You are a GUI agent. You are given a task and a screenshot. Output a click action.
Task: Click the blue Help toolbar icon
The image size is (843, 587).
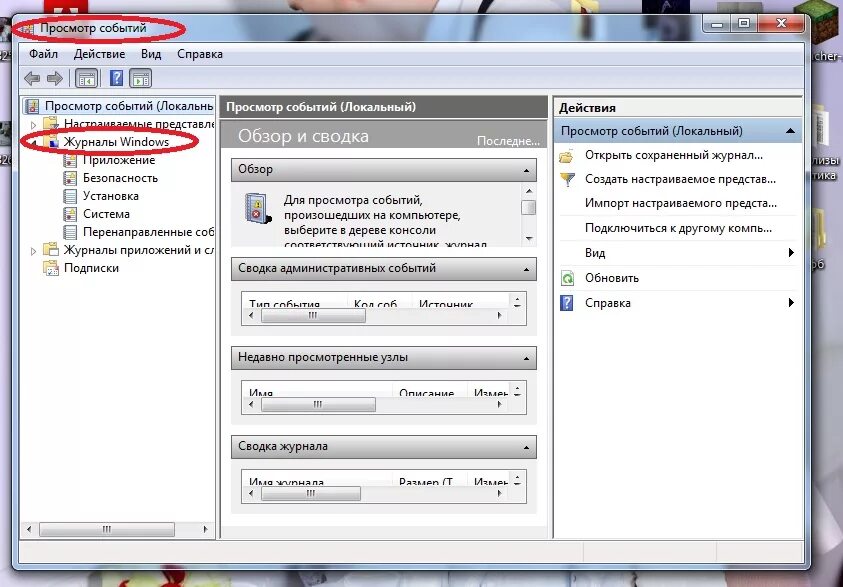(x=116, y=78)
